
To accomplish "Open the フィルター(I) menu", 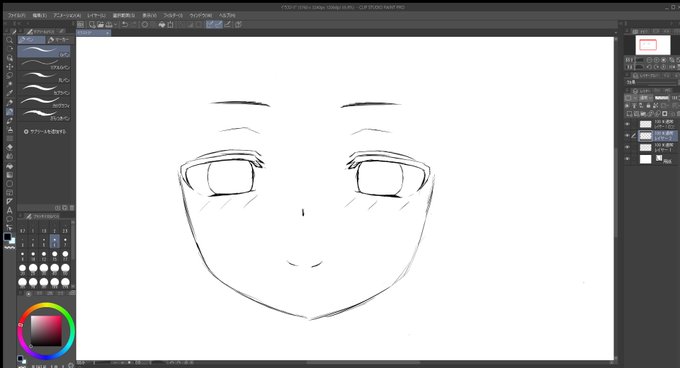I will [x=173, y=15].
